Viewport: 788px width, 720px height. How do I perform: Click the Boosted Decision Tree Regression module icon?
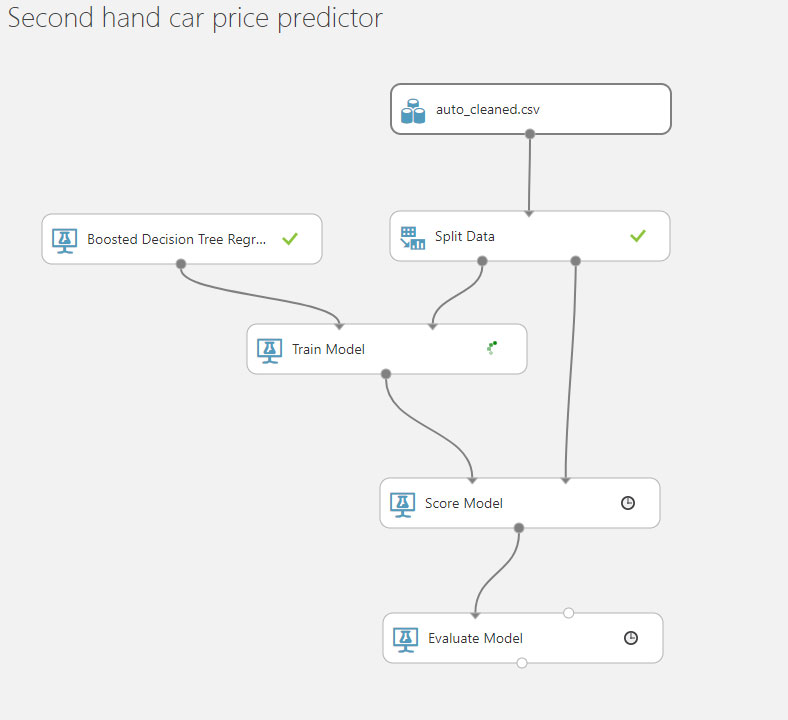coord(65,241)
